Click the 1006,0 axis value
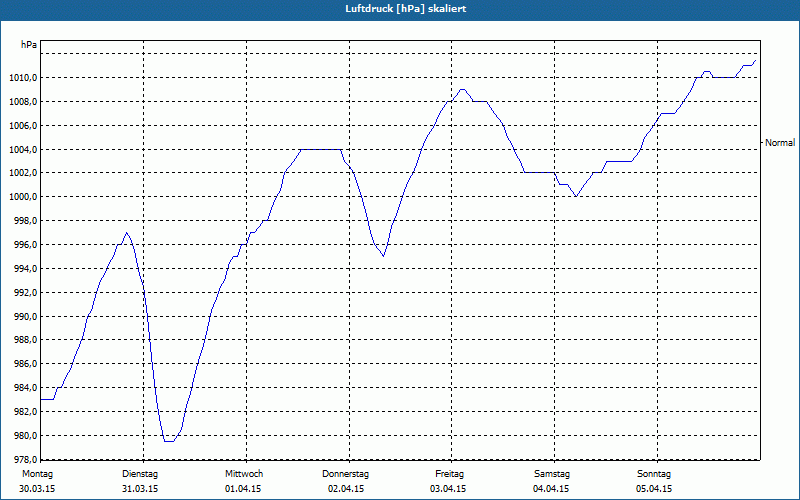 [x=23, y=126]
